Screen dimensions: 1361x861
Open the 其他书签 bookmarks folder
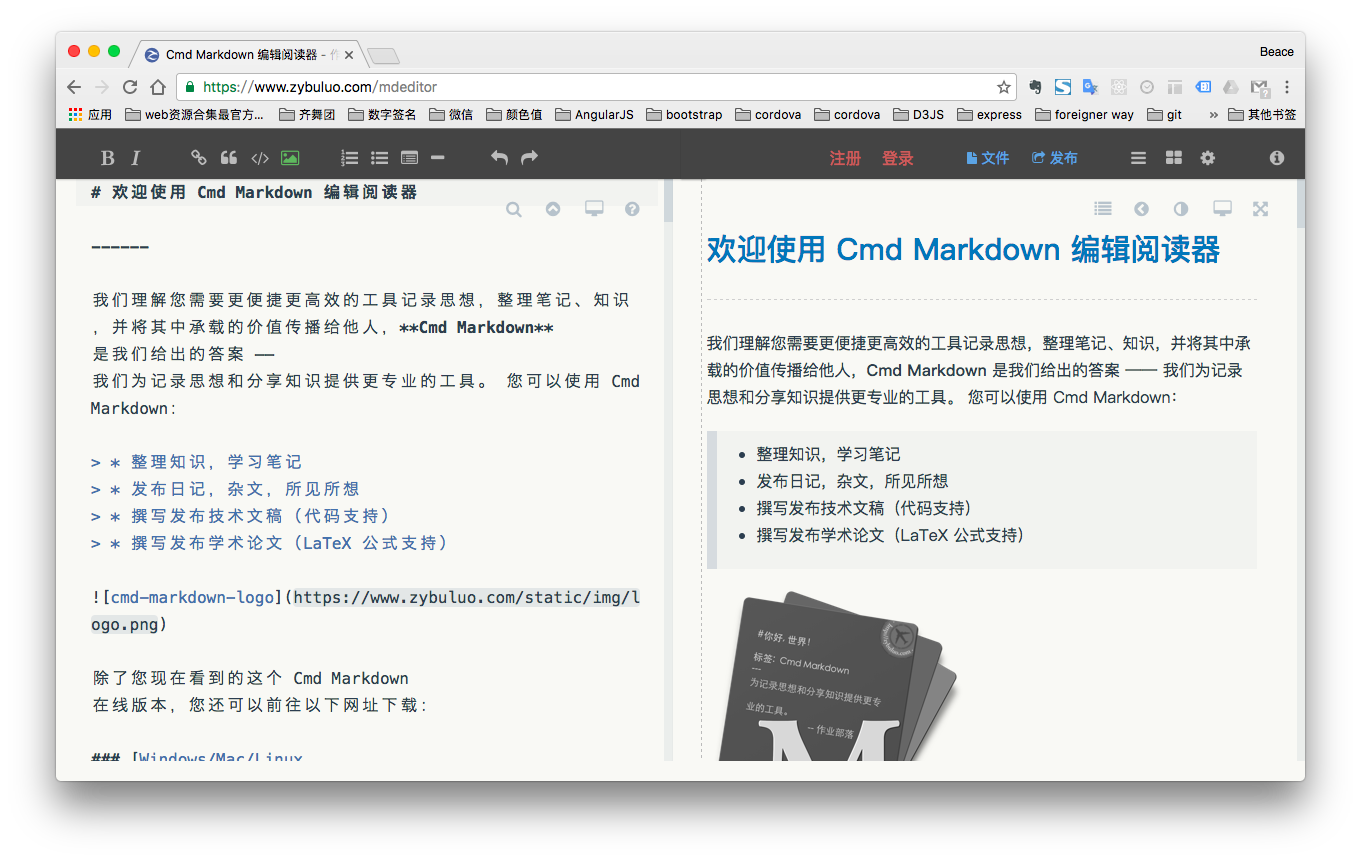click(1262, 114)
